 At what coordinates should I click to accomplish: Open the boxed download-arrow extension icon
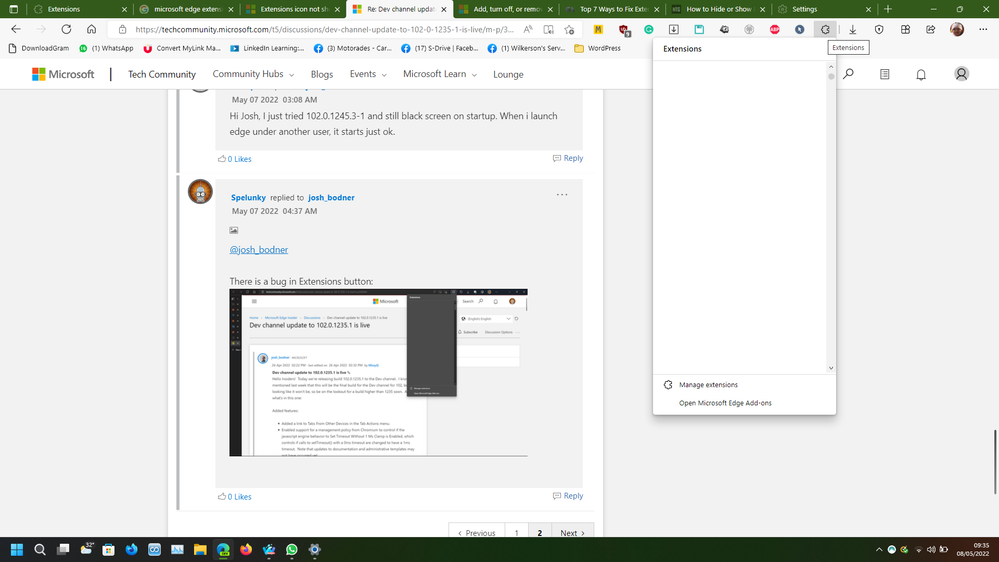click(x=673, y=29)
